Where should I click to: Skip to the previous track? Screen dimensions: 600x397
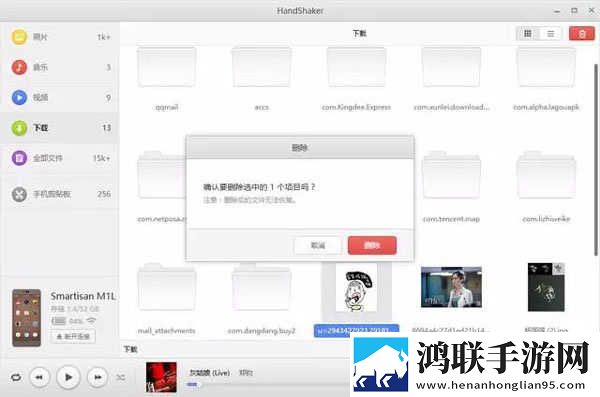[39, 377]
